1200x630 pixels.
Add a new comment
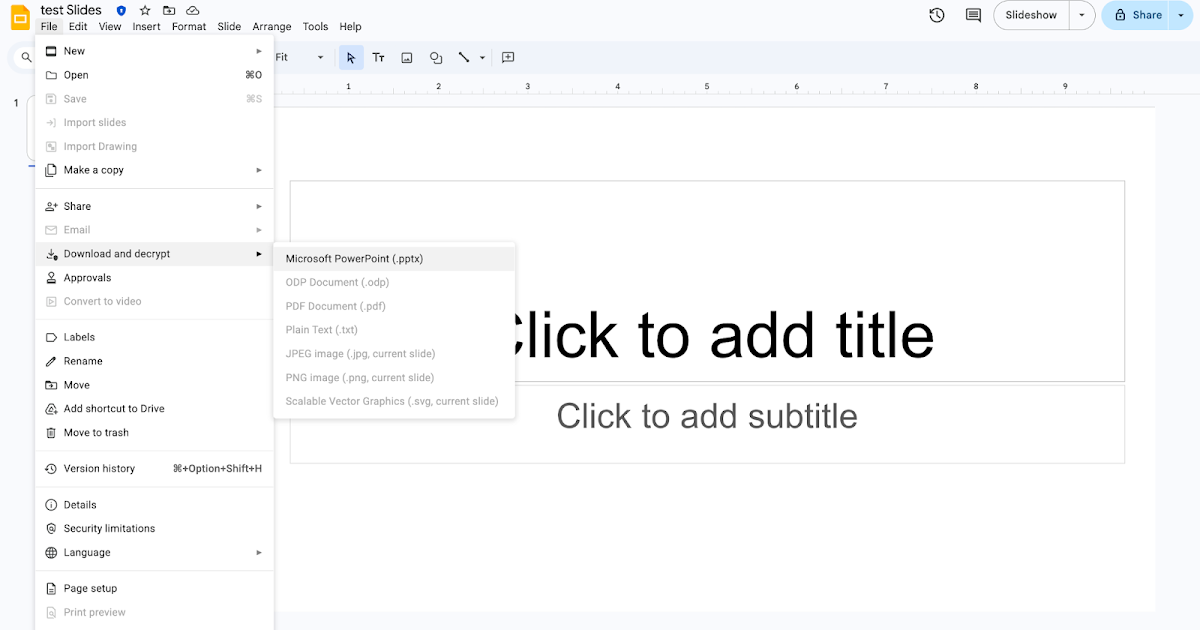tap(507, 57)
